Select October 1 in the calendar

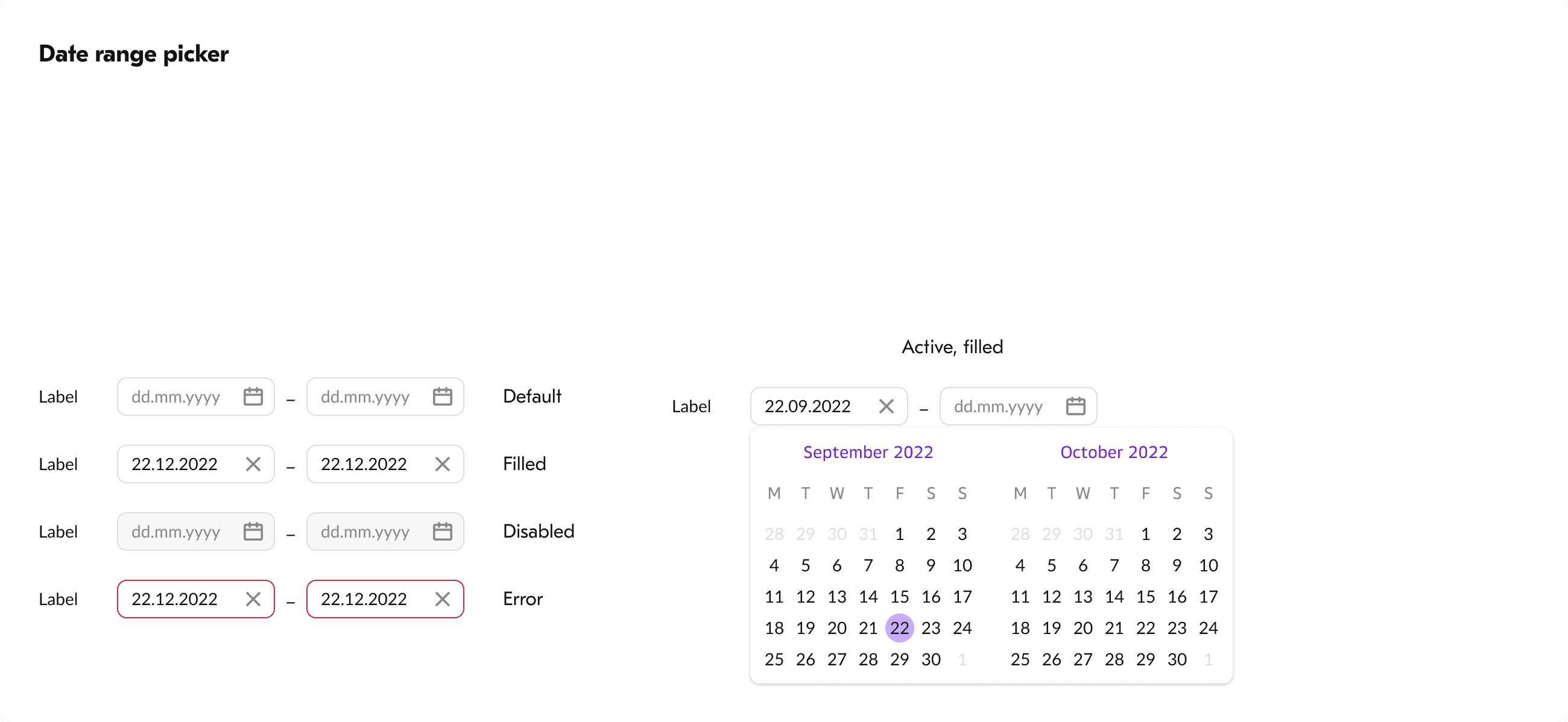point(1145,534)
